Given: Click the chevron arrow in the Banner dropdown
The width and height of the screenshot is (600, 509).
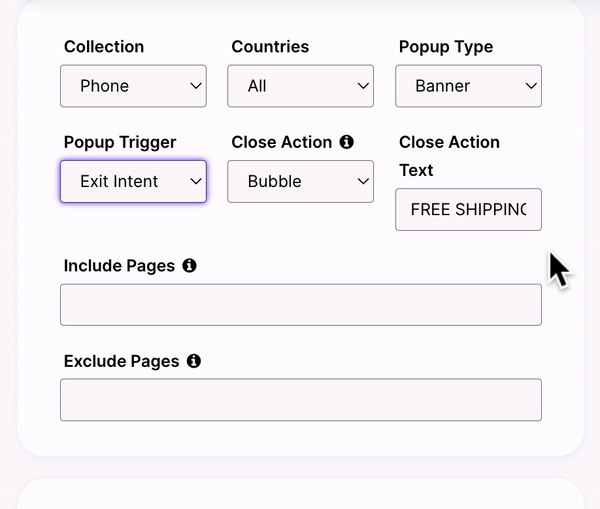Looking at the screenshot, I should pos(531,86).
